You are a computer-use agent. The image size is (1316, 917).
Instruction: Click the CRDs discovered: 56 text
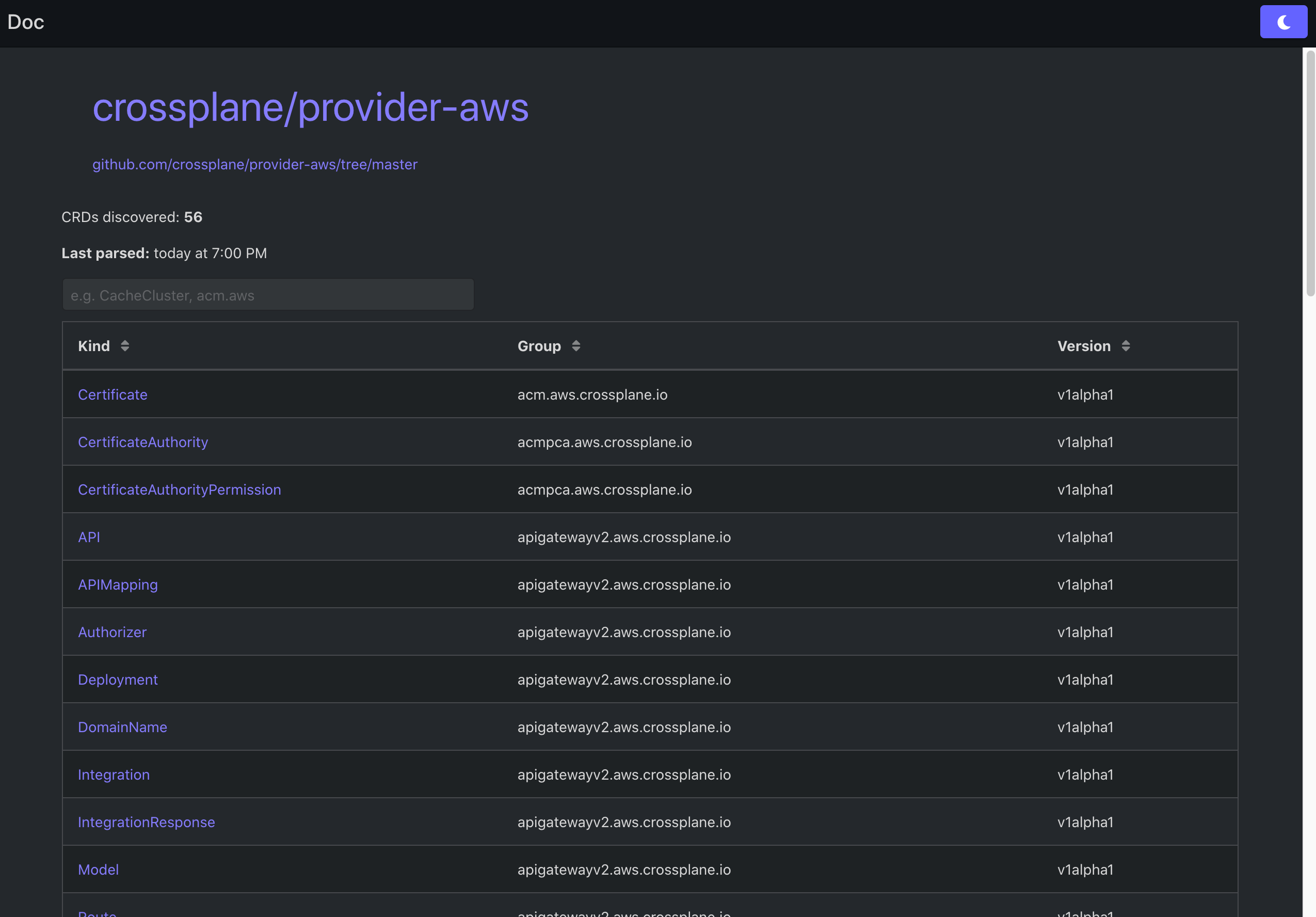132,217
